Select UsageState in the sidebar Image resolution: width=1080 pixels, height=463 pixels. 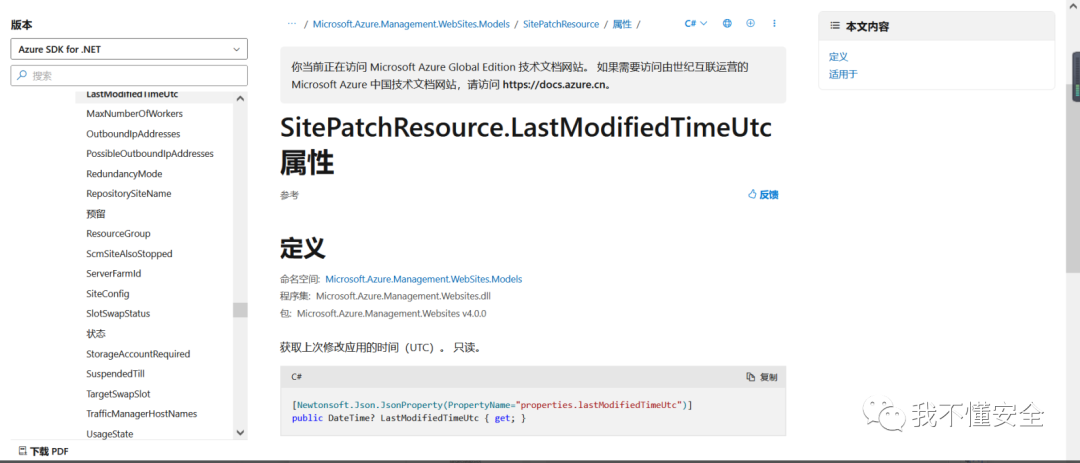pos(110,434)
